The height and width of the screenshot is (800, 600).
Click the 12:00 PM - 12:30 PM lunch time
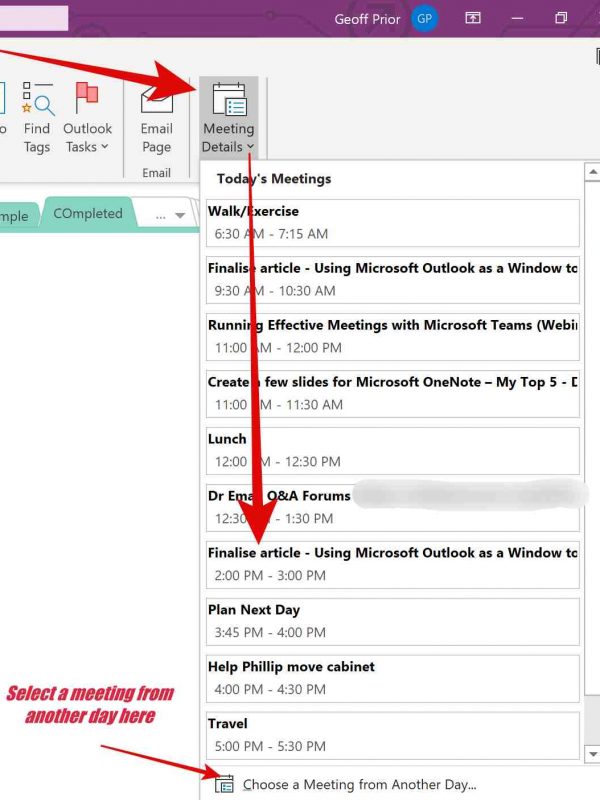coord(278,462)
